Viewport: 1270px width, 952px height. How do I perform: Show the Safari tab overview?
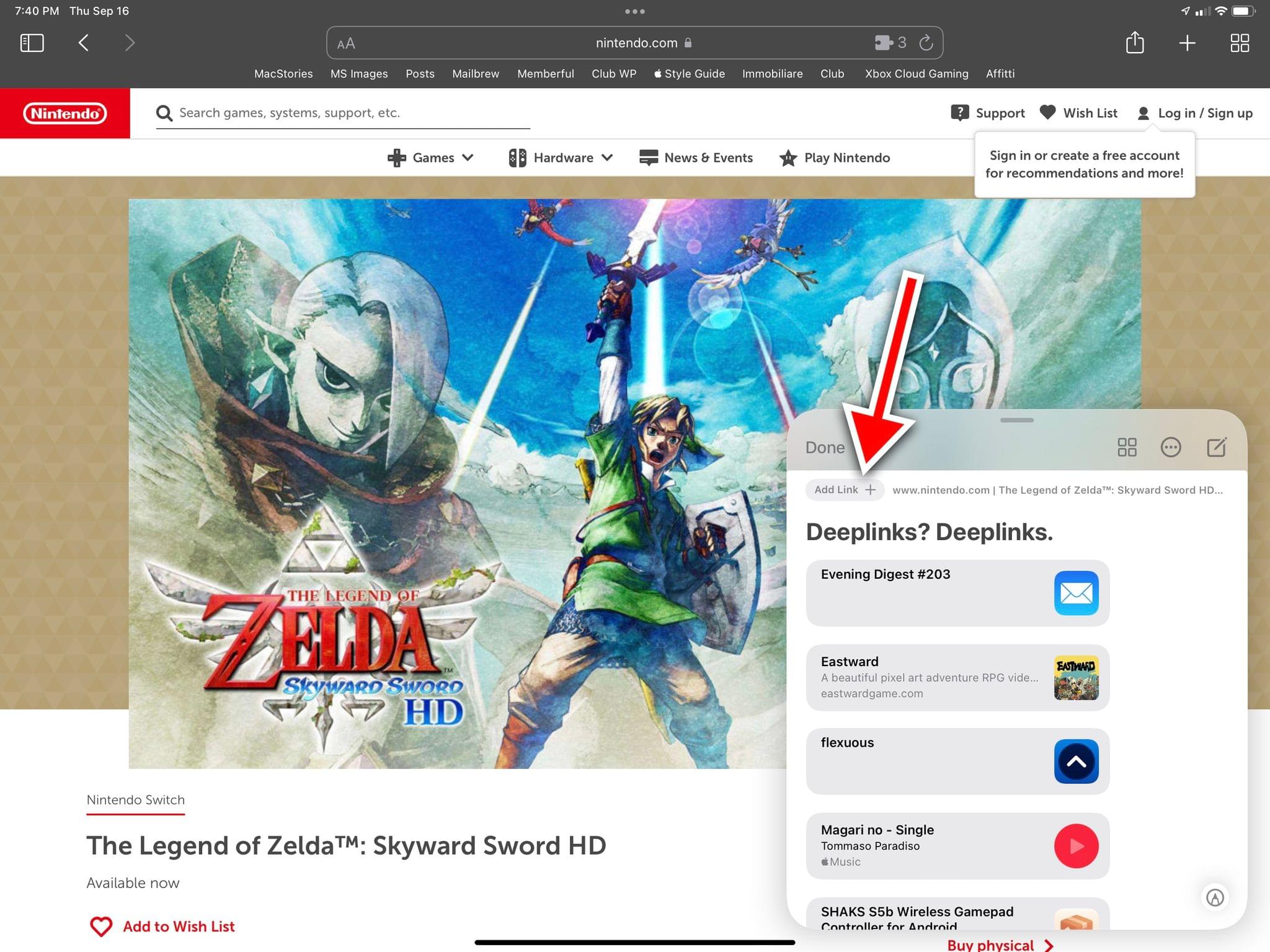tap(1239, 43)
